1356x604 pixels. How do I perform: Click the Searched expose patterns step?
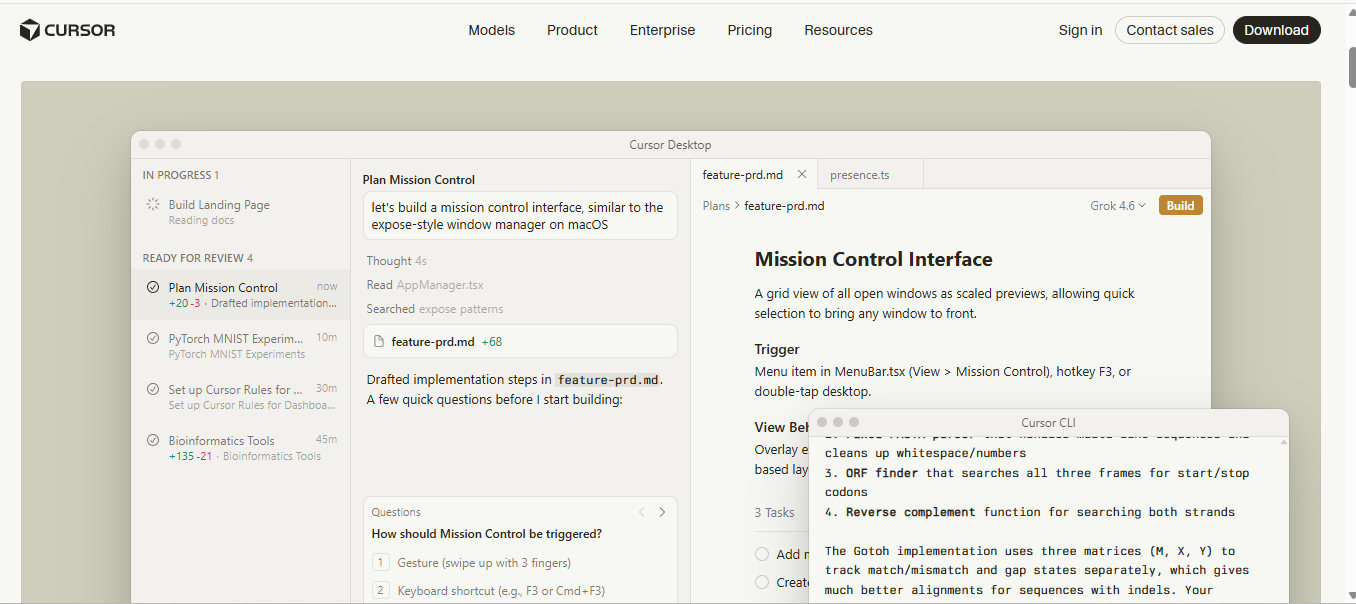tap(434, 309)
